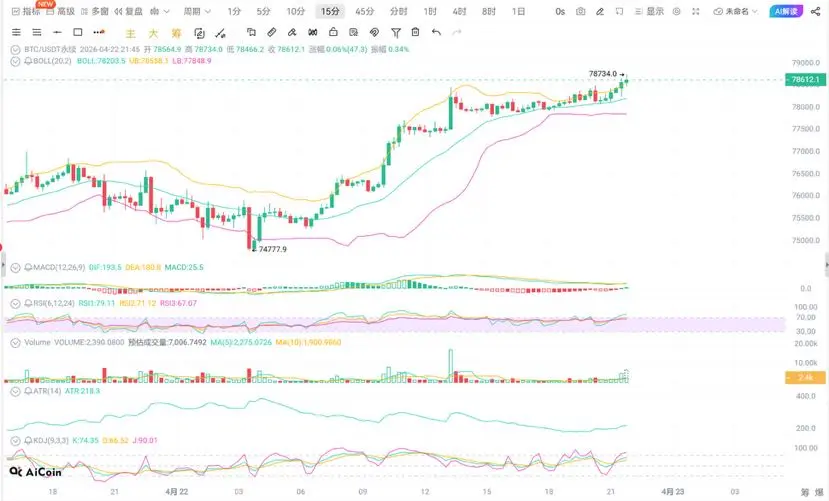Viewport: 829px width, 501px height.
Task: Click the AI解读 button
Action: point(786,11)
